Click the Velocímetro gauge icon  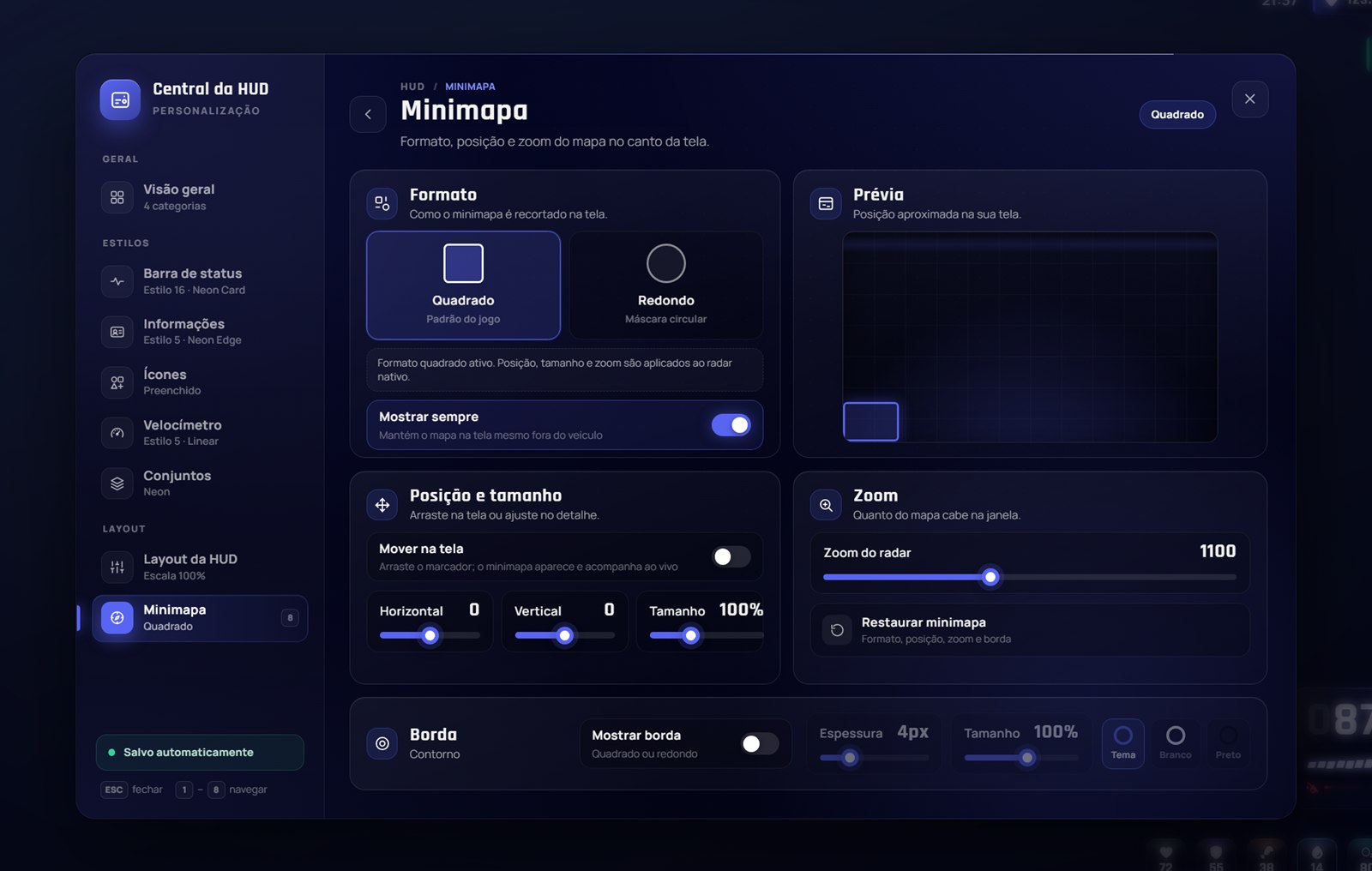[x=117, y=433]
